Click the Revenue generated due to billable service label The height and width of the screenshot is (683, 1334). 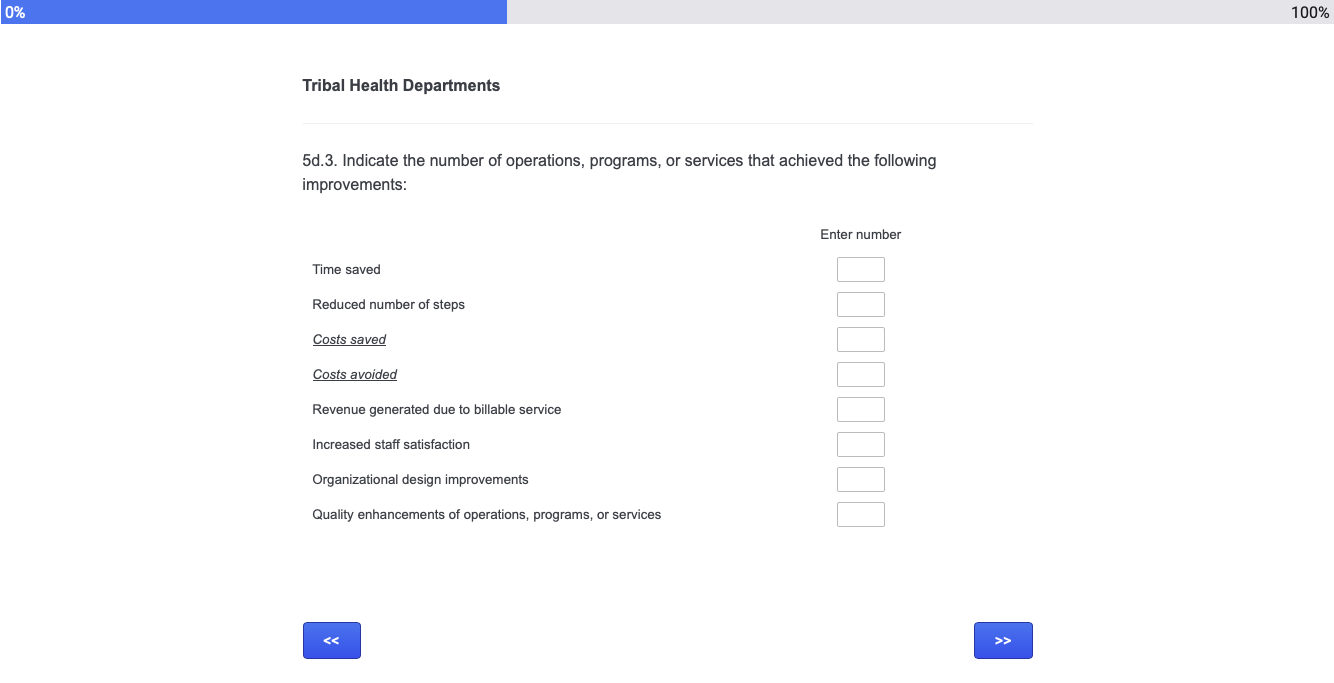click(436, 410)
